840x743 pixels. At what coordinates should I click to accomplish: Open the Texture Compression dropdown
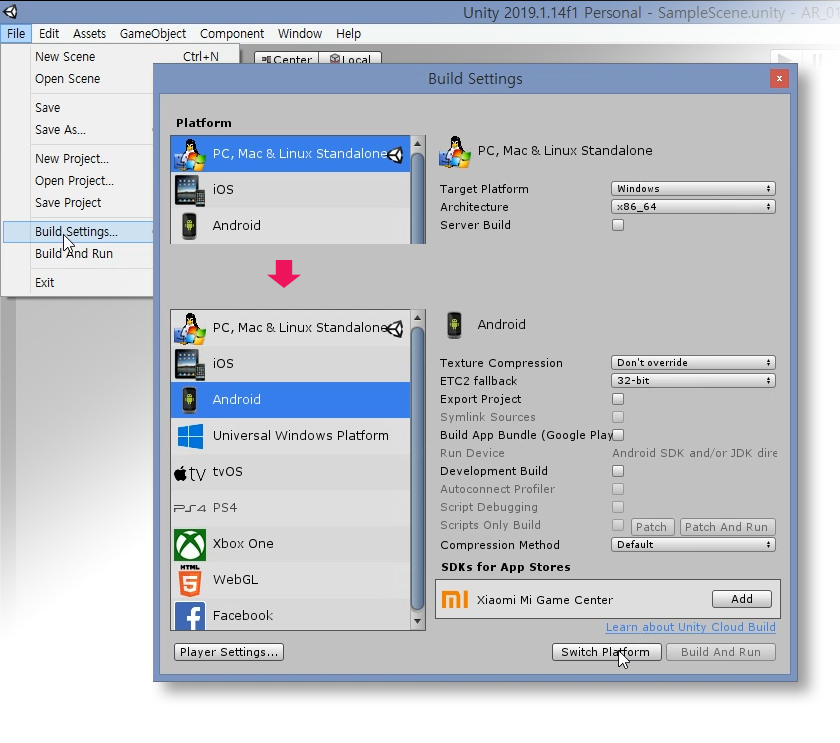pos(693,363)
